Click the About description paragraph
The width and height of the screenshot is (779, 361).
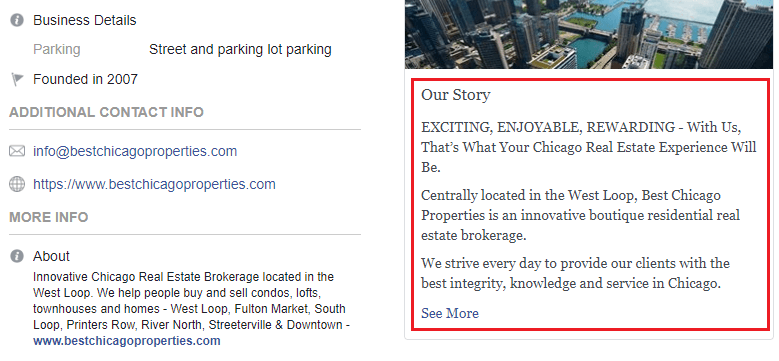click(192, 309)
